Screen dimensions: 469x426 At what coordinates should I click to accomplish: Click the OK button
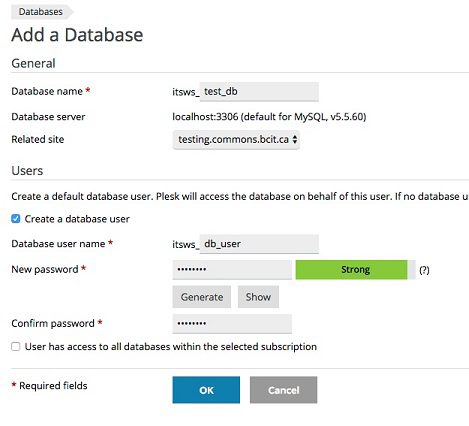206,390
